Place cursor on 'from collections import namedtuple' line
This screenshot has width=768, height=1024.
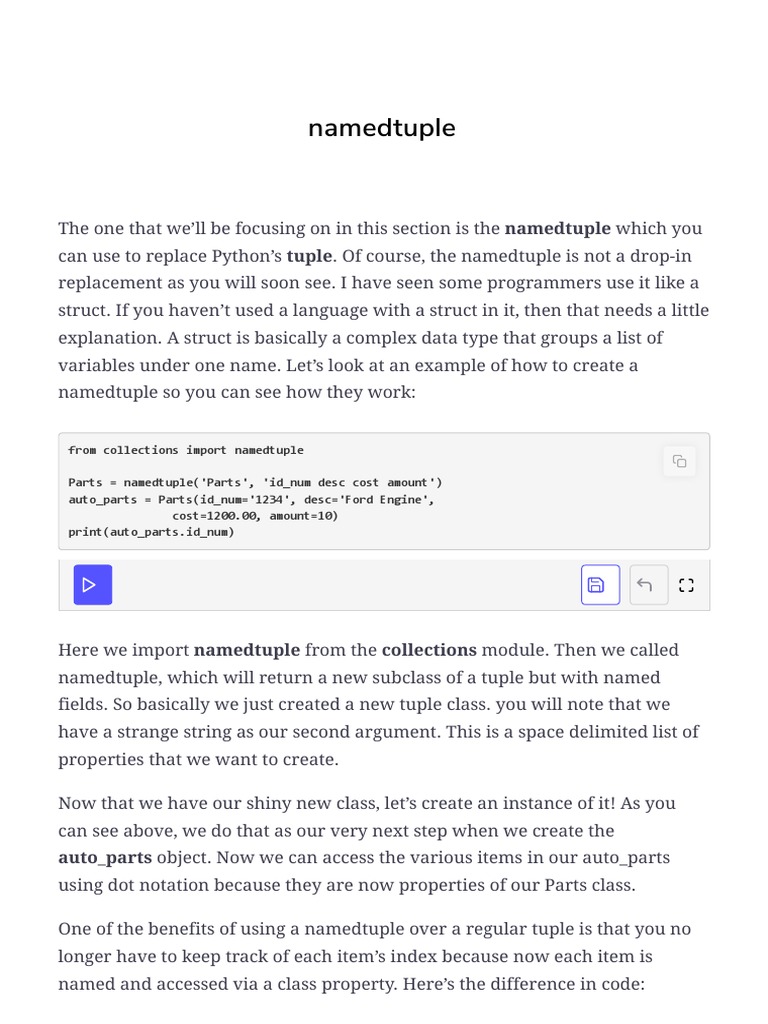(186, 450)
